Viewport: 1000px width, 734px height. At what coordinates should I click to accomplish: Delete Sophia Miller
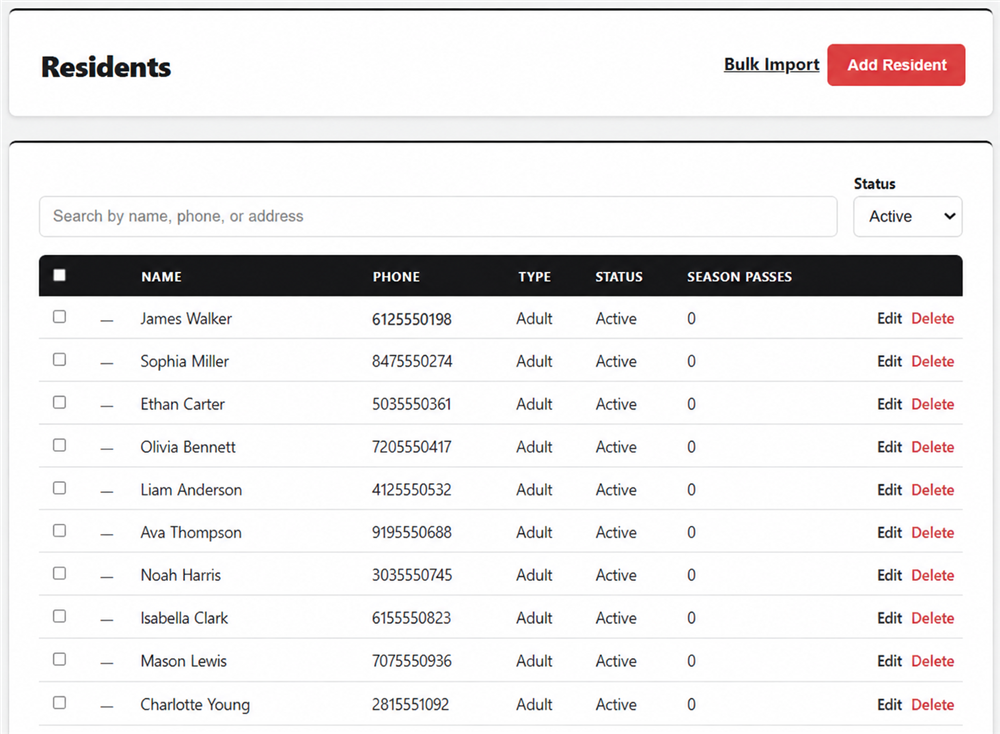pyautogui.click(x=932, y=361)
